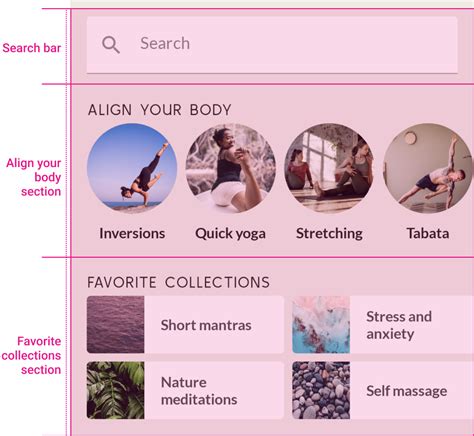This screenshot has width=474, height=436.
Task: Click the magnifying glass search icon
Action: click(x=111, y=45)
